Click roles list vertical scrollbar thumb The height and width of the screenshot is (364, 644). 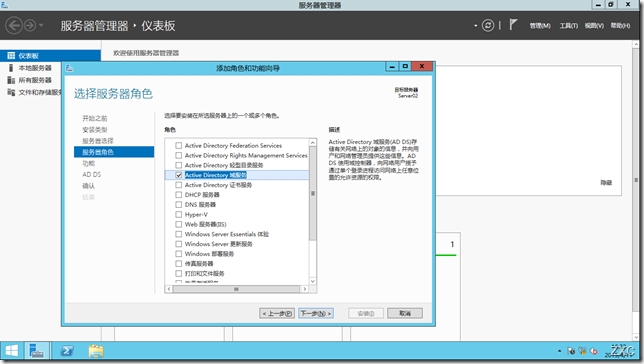pyautogui.click(x=313, y=193)
